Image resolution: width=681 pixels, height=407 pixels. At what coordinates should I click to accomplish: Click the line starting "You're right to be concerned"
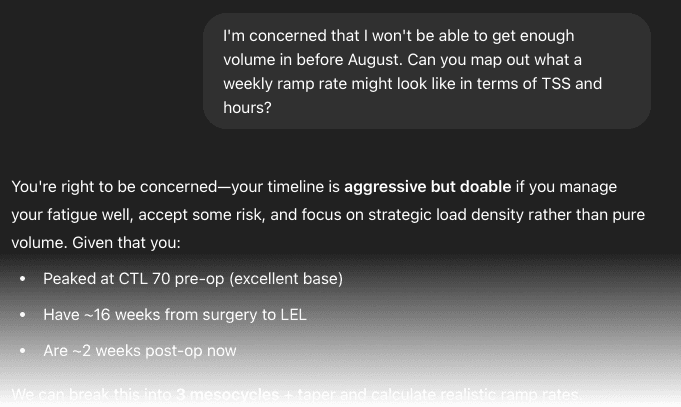point(314,187)
